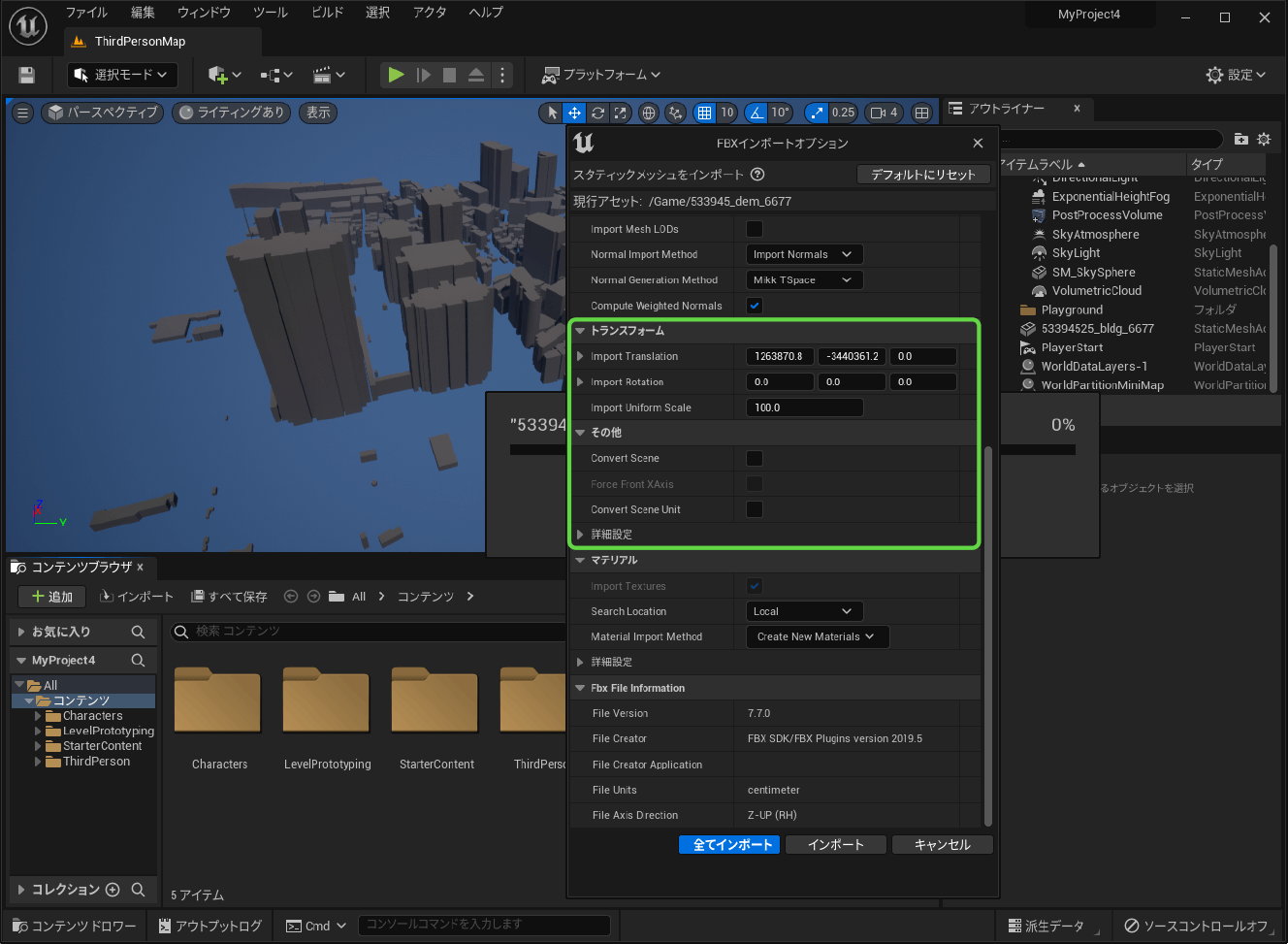Choose the select object cursor tool

pos(552,113)
